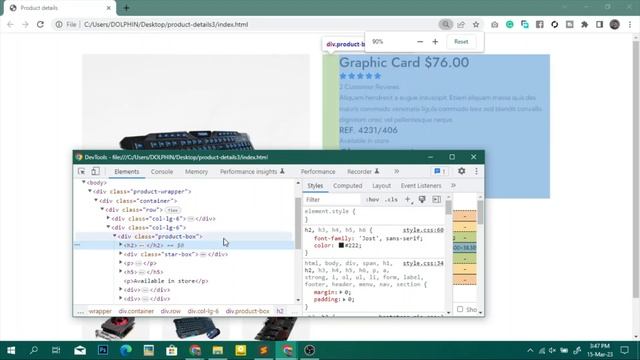Open the Chrome profile avatar

click(615, 24)
